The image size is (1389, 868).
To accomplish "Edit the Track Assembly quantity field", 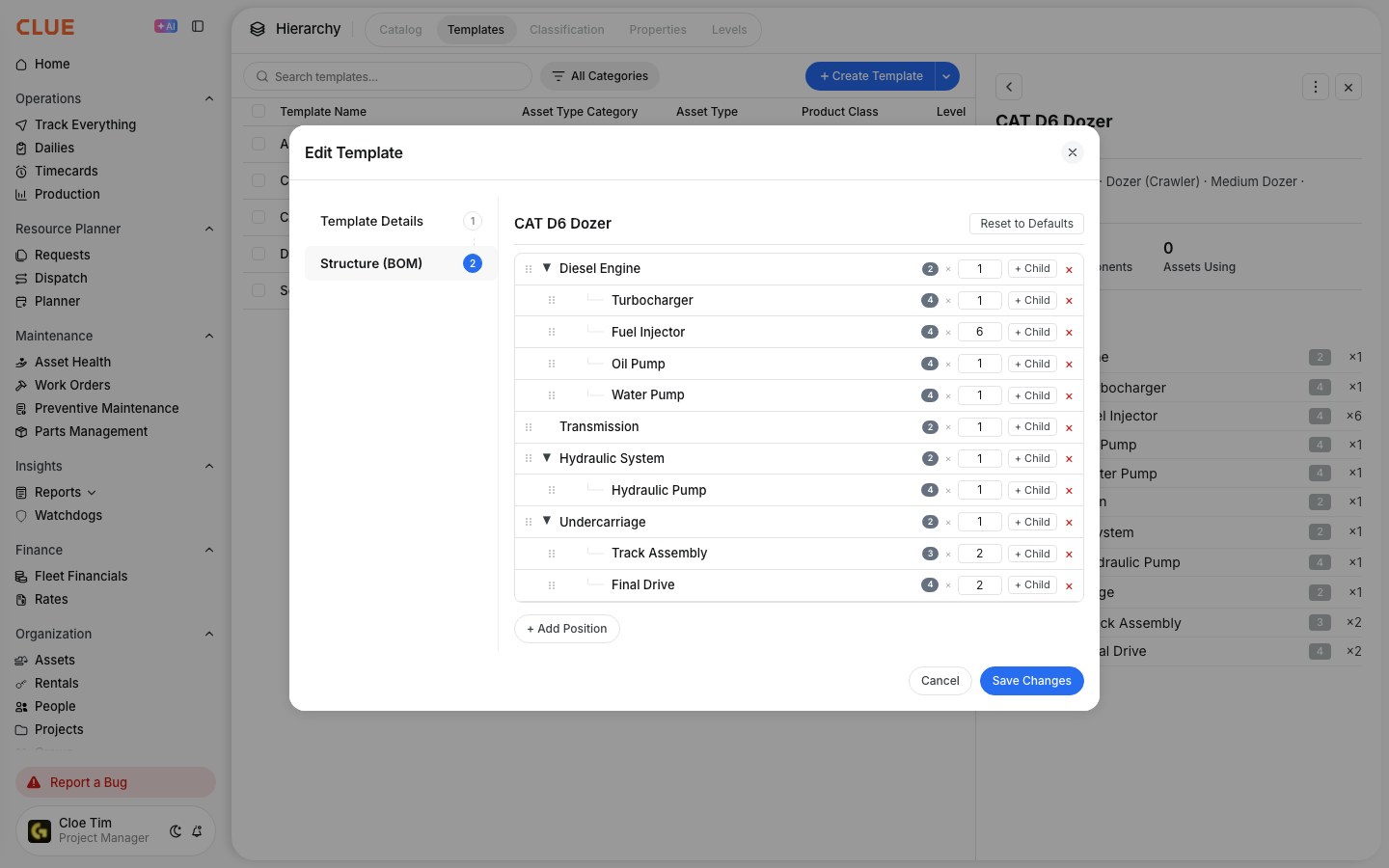I will (980, 554).
